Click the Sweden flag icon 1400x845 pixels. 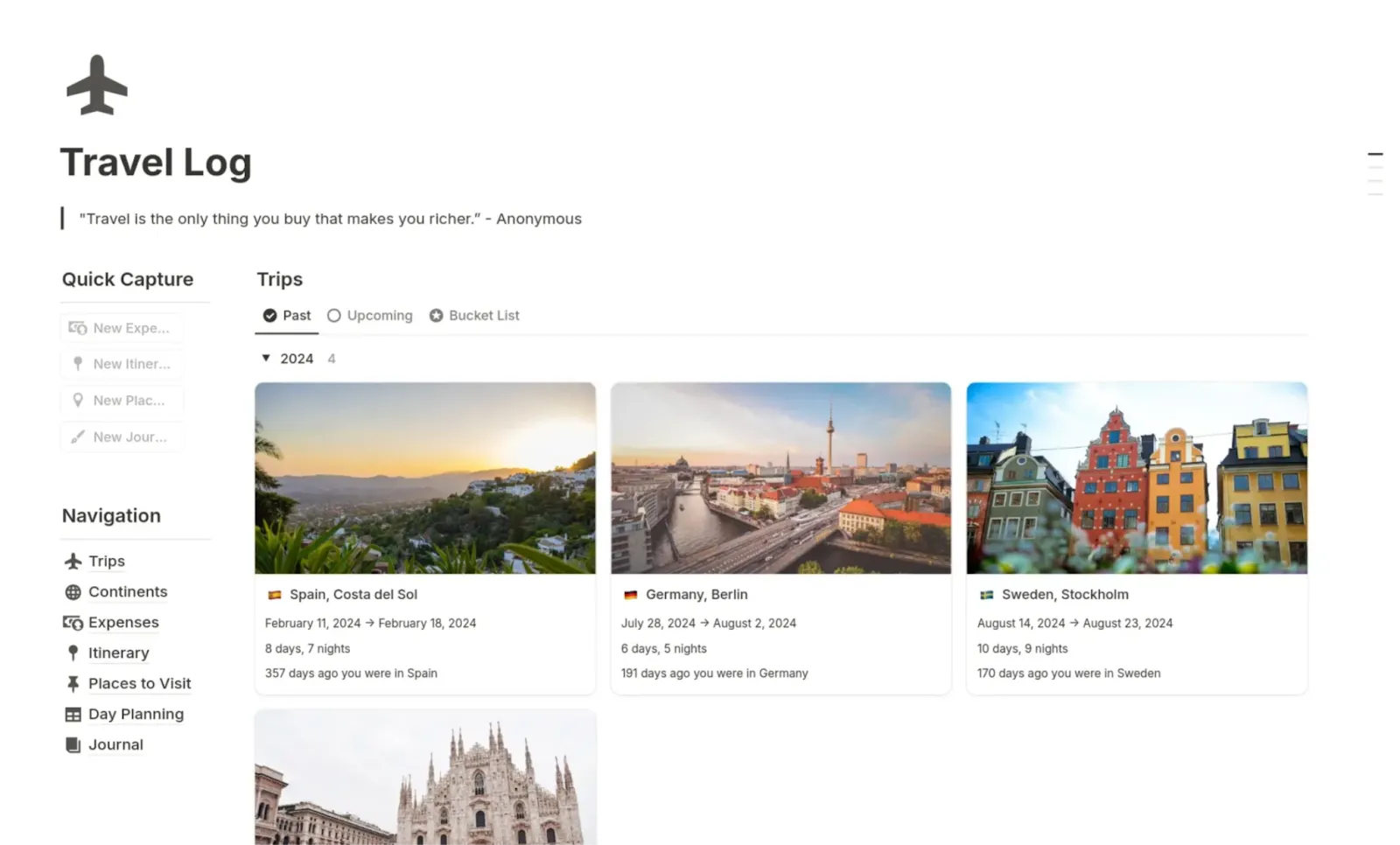(987, 595)
